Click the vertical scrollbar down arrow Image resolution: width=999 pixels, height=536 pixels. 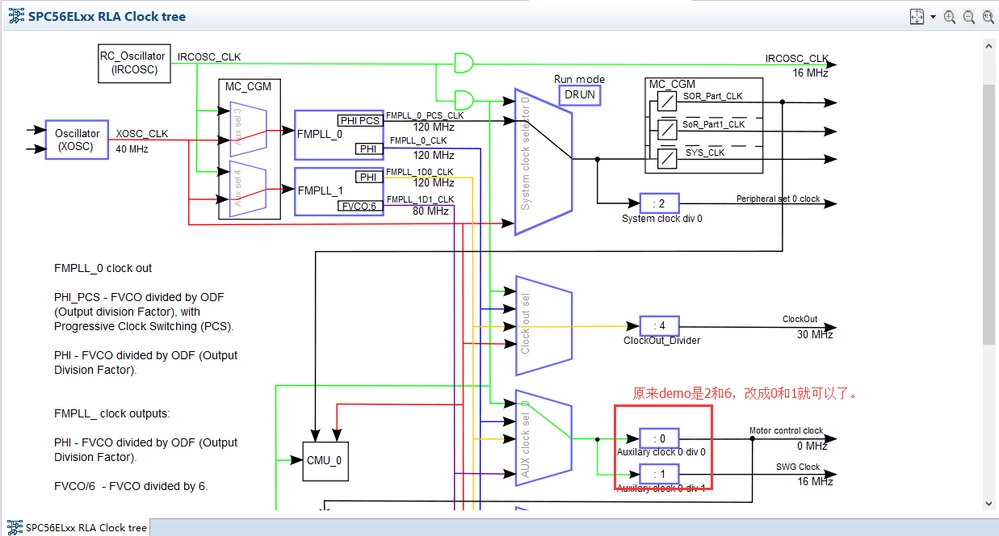pyautogui.click(x=989, y=503)
